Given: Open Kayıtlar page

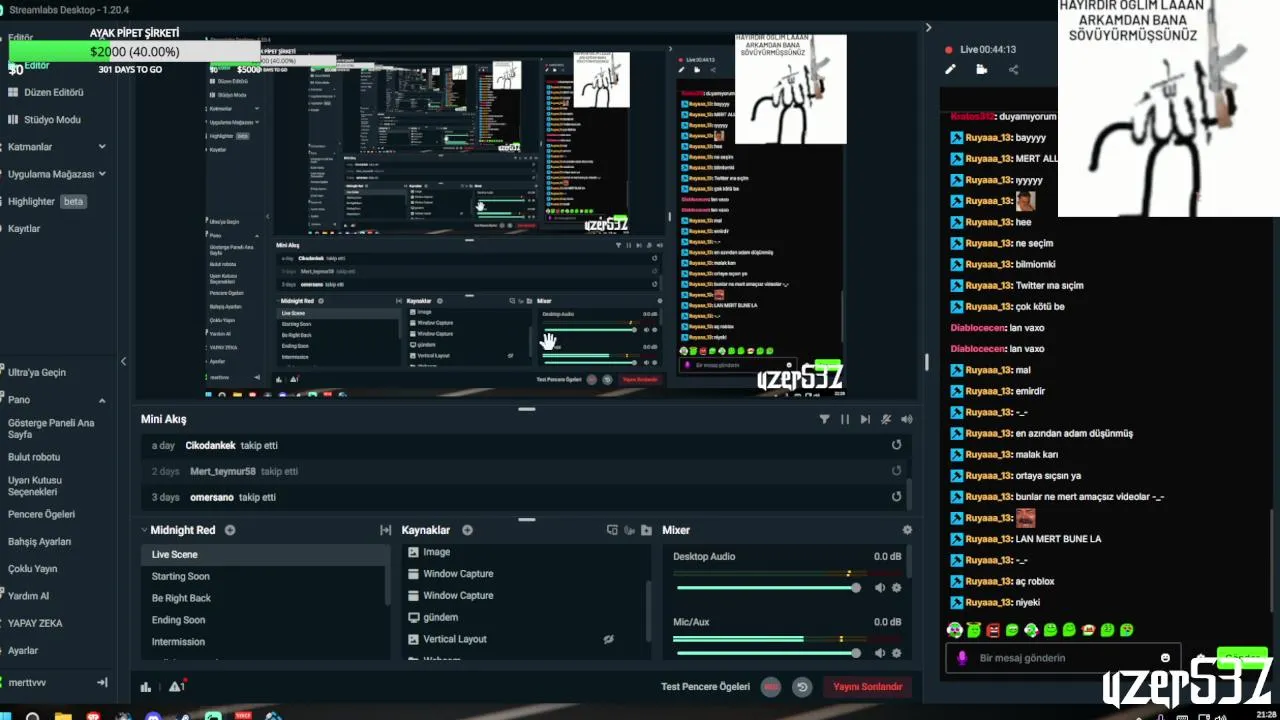Looking at the screenshot, I should [x=24, y=228].
